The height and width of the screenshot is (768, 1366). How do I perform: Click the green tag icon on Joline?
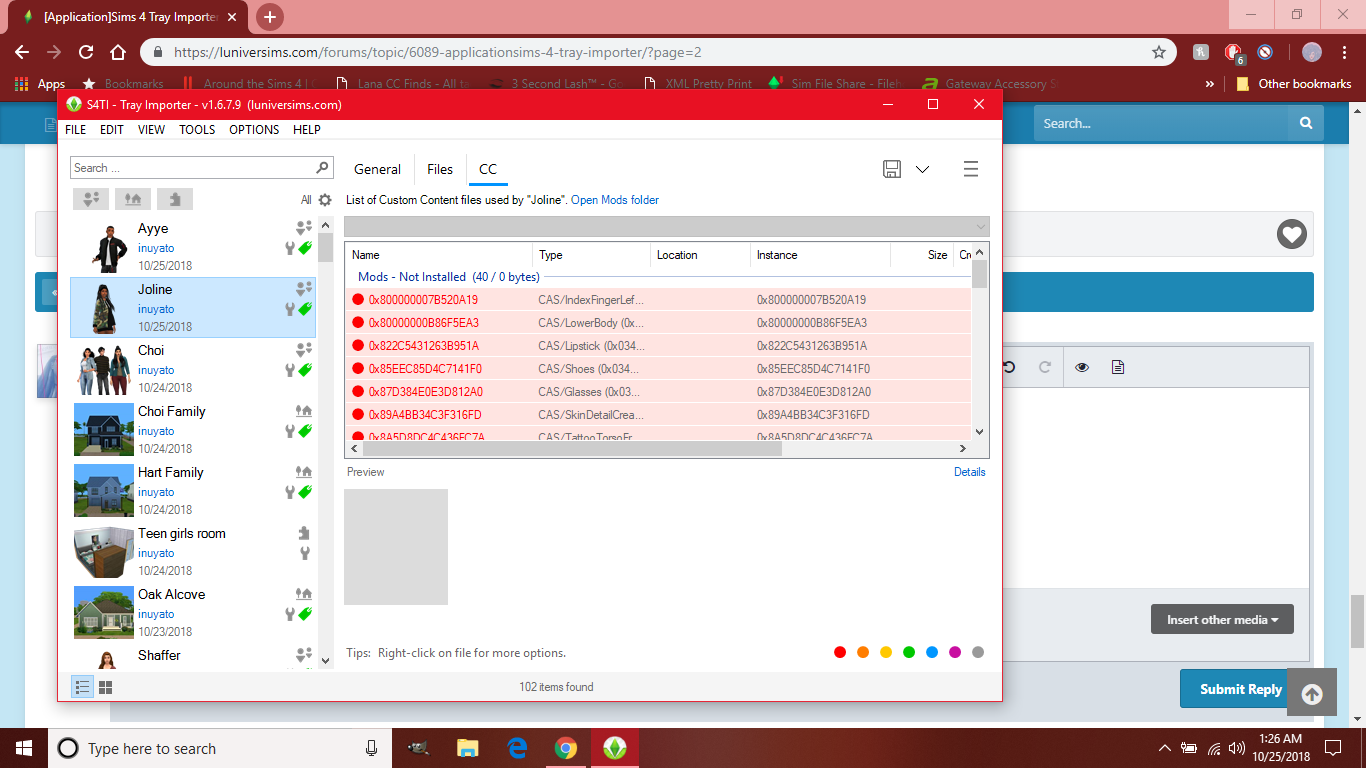tap(306, 309)
